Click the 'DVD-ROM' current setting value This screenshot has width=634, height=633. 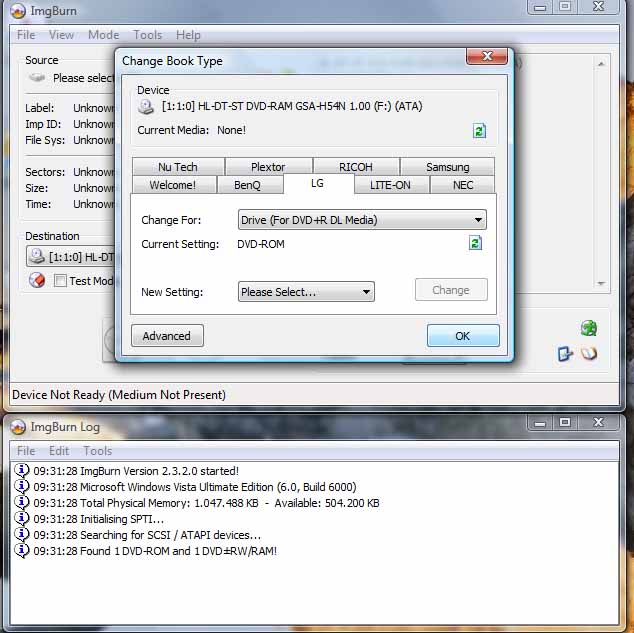coord(261,244)
